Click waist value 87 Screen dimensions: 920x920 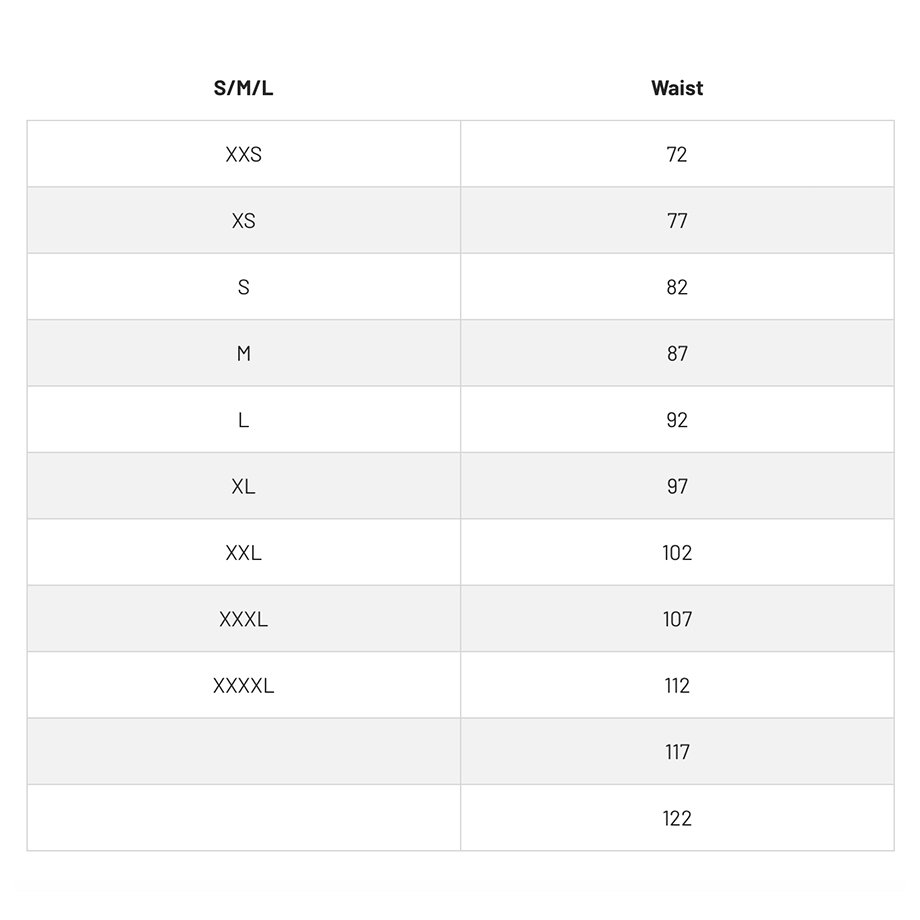(x=677, y=353)
